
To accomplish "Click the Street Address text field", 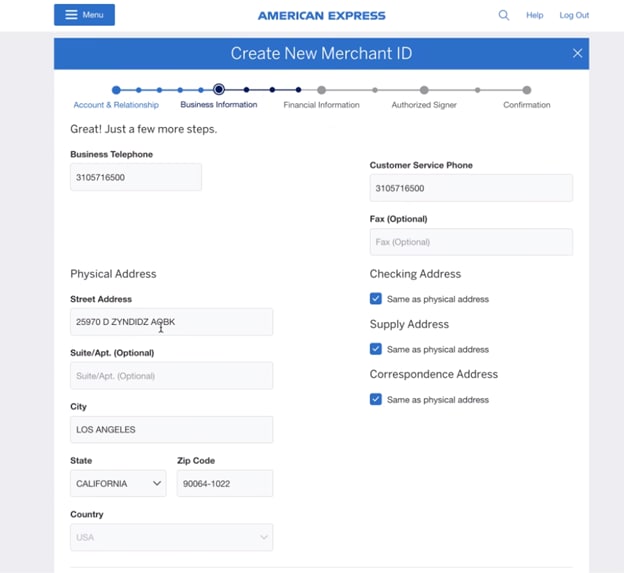I will (x=171, y=322).
